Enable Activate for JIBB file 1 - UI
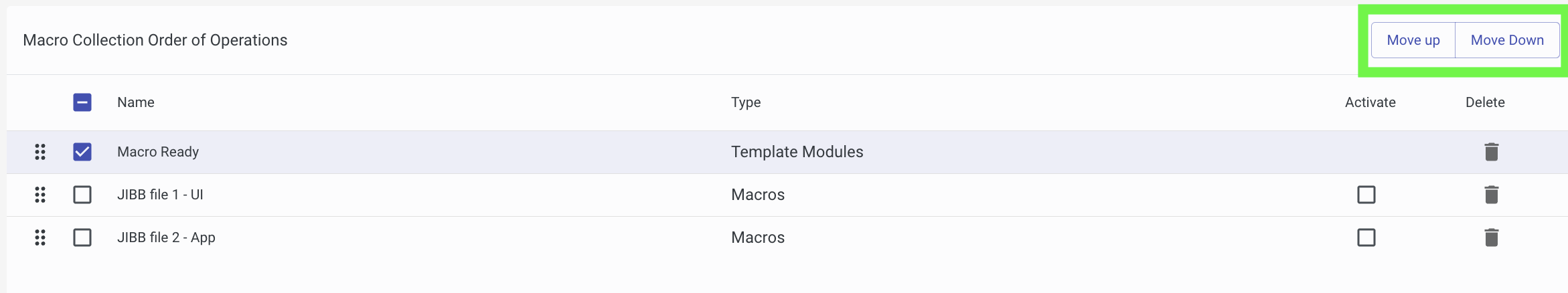The width and height of the screenshot is (1568, 293). coord(1366,195)
